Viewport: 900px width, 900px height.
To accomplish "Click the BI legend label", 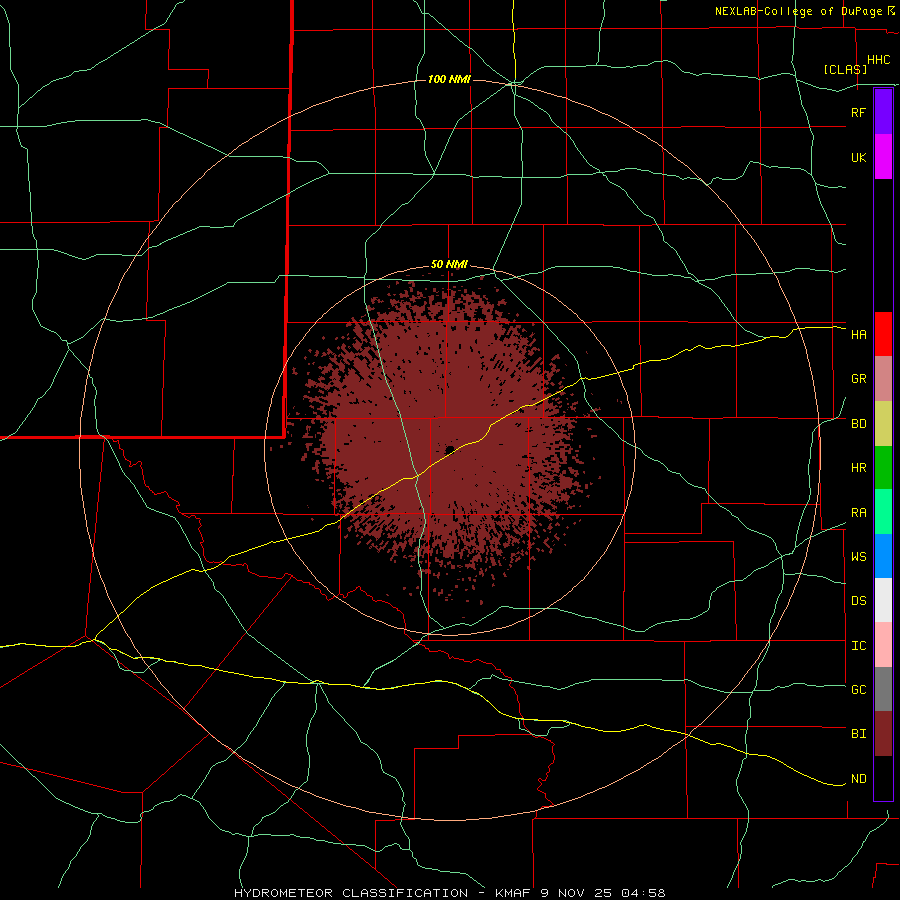I will point(858,734).
